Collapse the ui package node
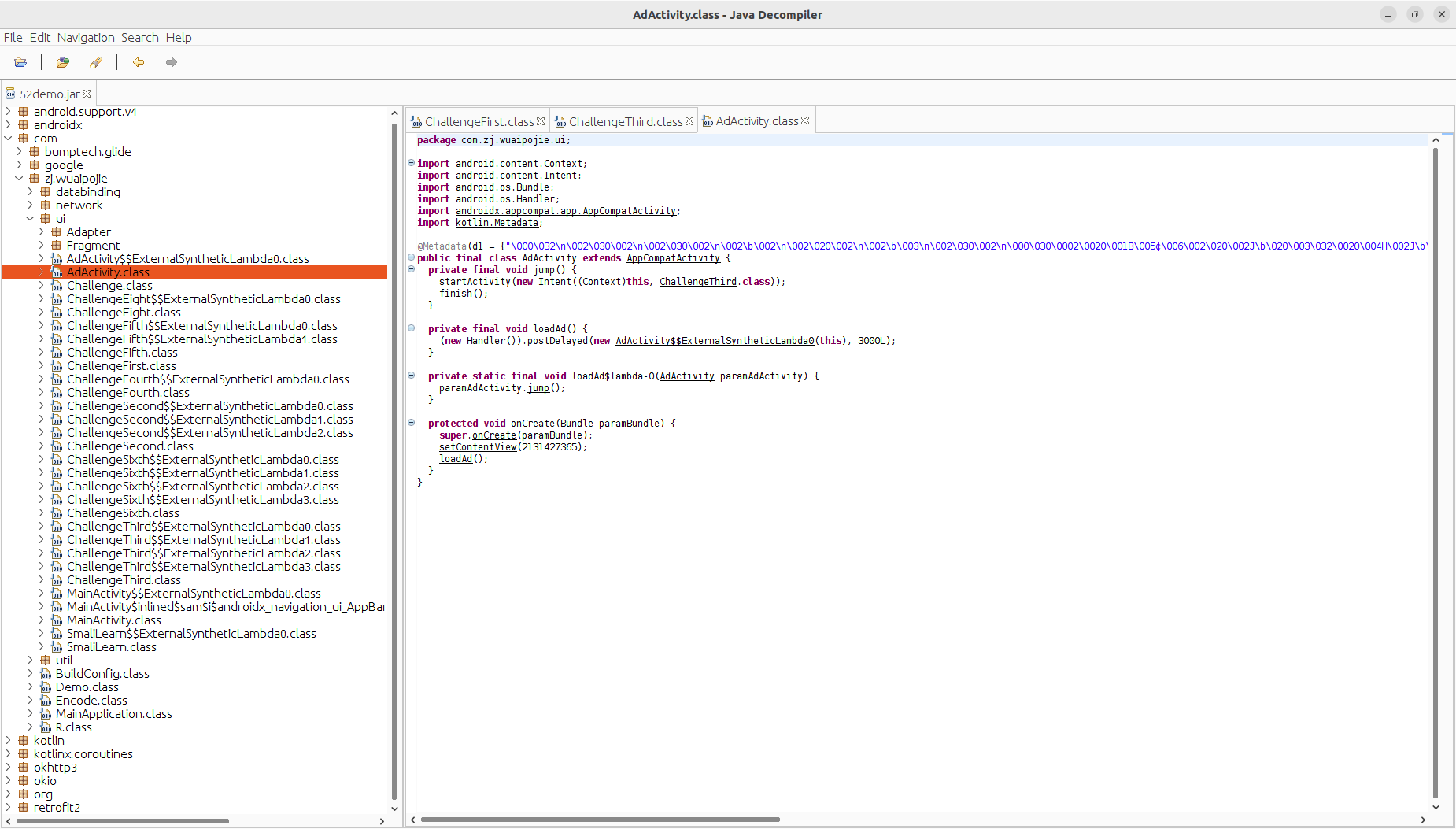 [x=31, y=219]
